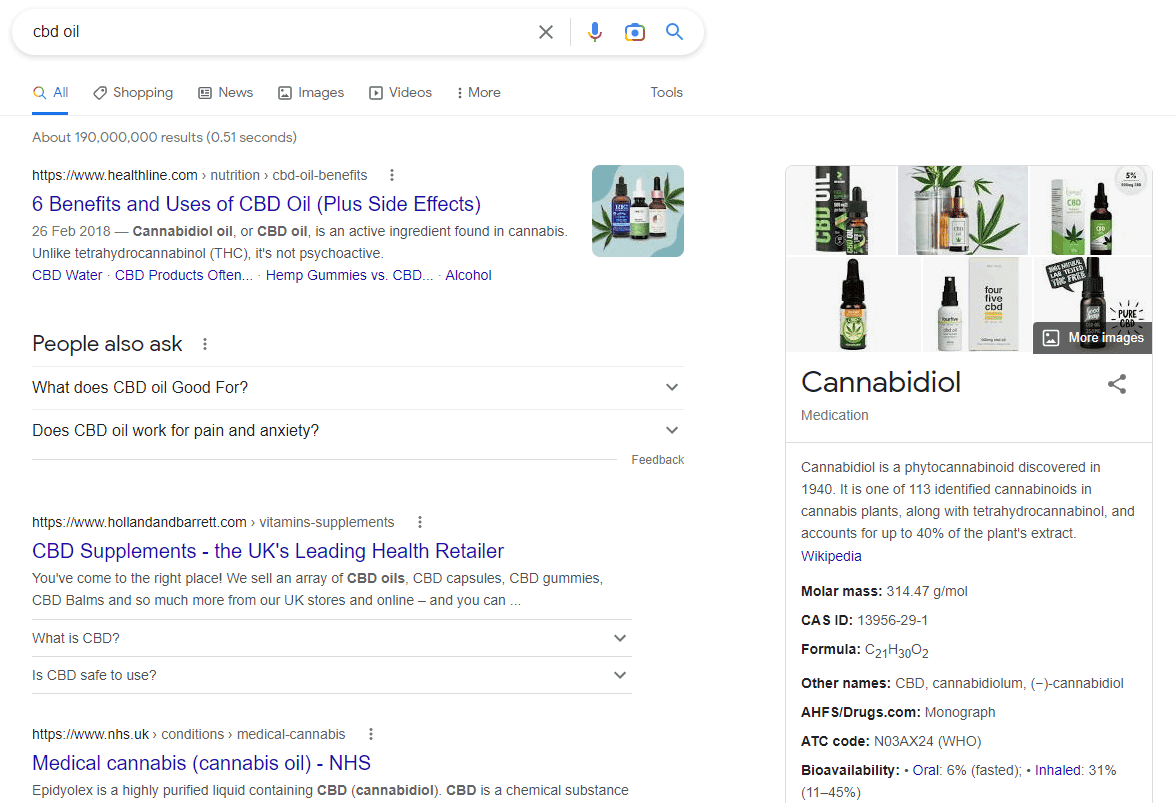Click the Cannabidiol panel title

tap(880, 382)
